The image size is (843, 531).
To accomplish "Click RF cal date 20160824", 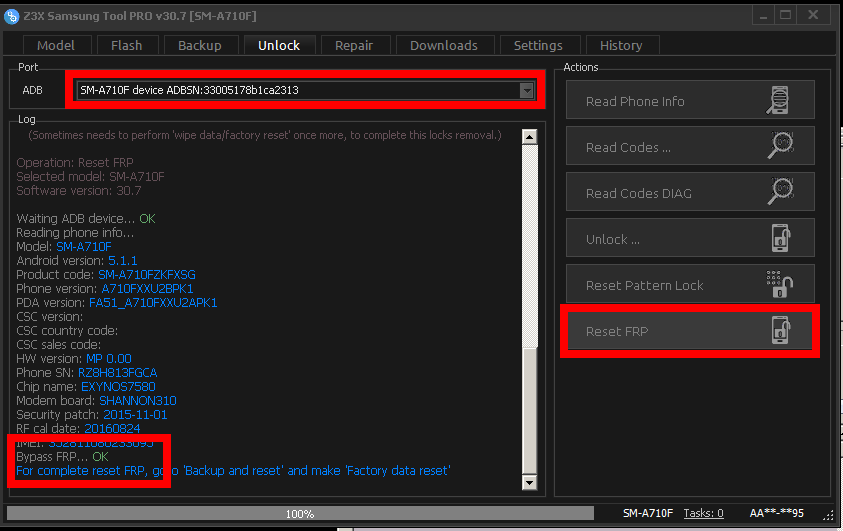I will coord(112,428).
